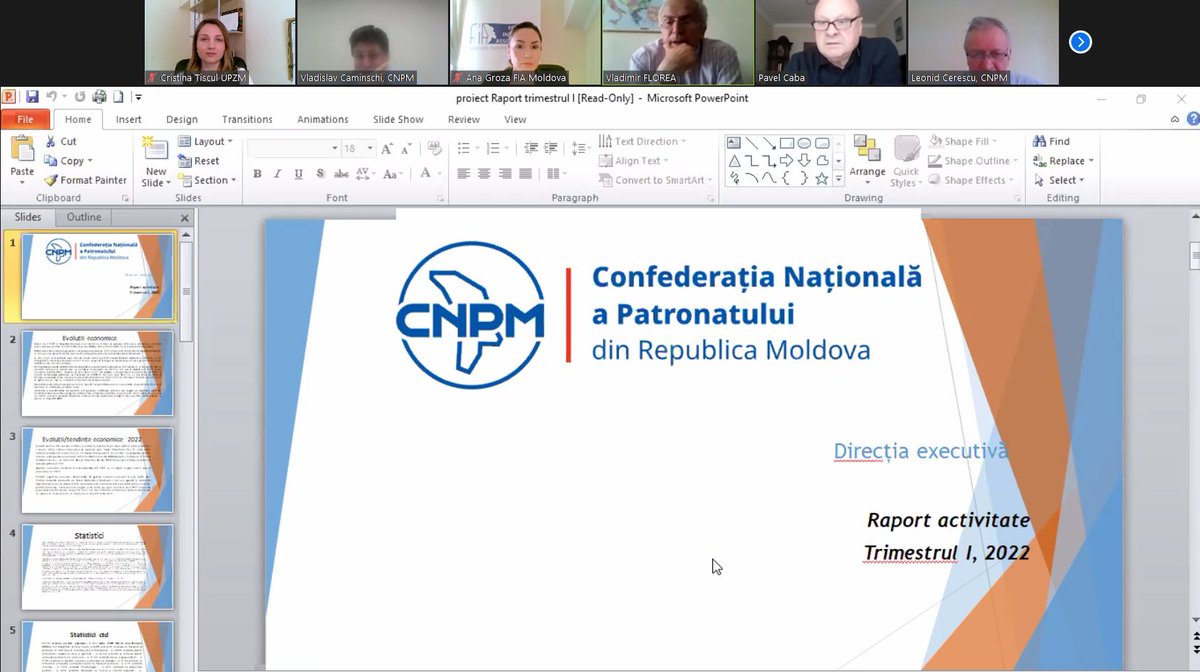Screen dimensions: 1200x672
Task: Click Cristina Tiscul UPZM video tile
Action: [220, 42]
